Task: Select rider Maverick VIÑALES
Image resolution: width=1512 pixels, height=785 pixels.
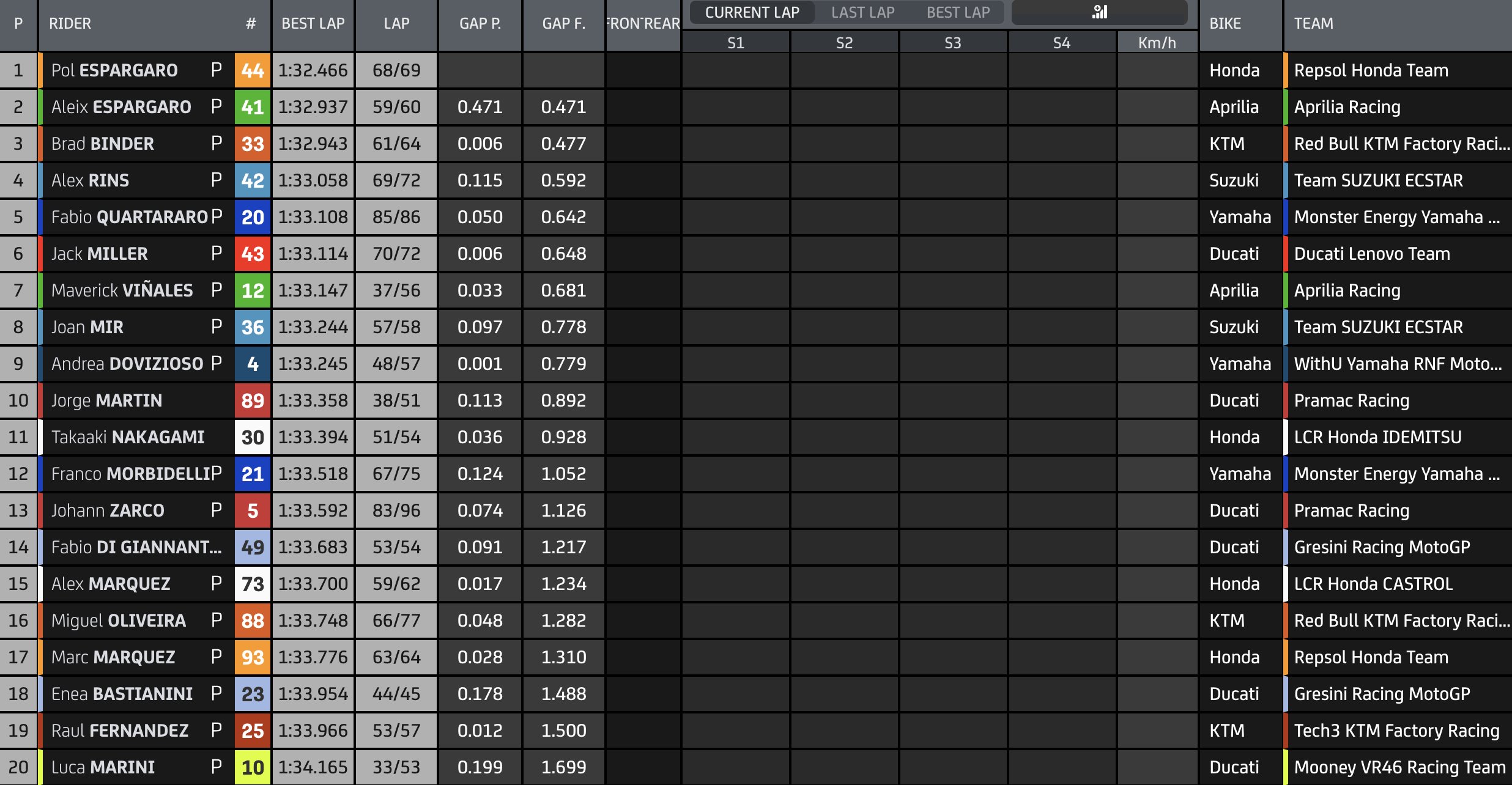Action: click(122, 290)
